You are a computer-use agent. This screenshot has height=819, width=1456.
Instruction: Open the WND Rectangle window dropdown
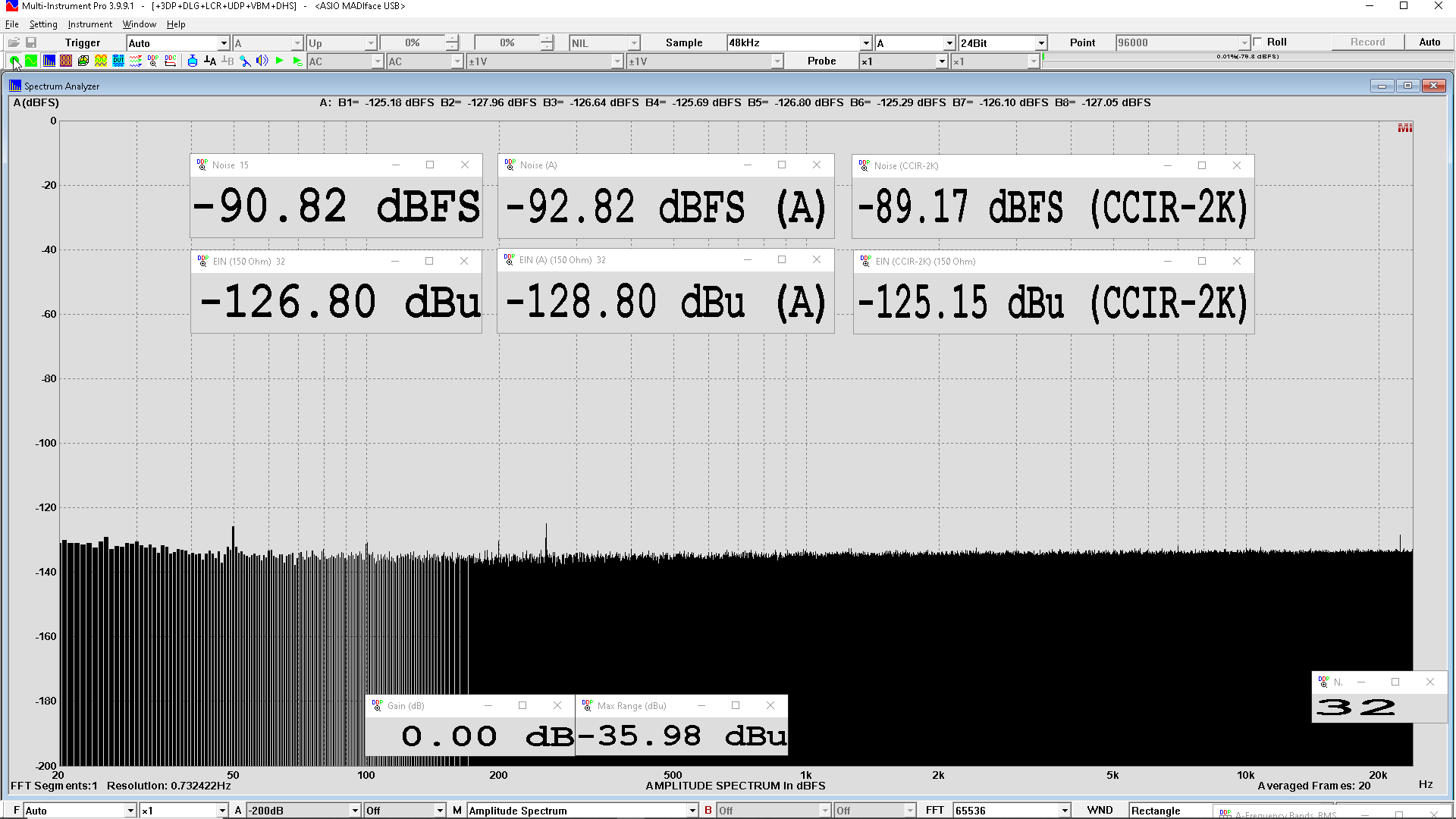pyautogui.click(x=1172, y=811)
